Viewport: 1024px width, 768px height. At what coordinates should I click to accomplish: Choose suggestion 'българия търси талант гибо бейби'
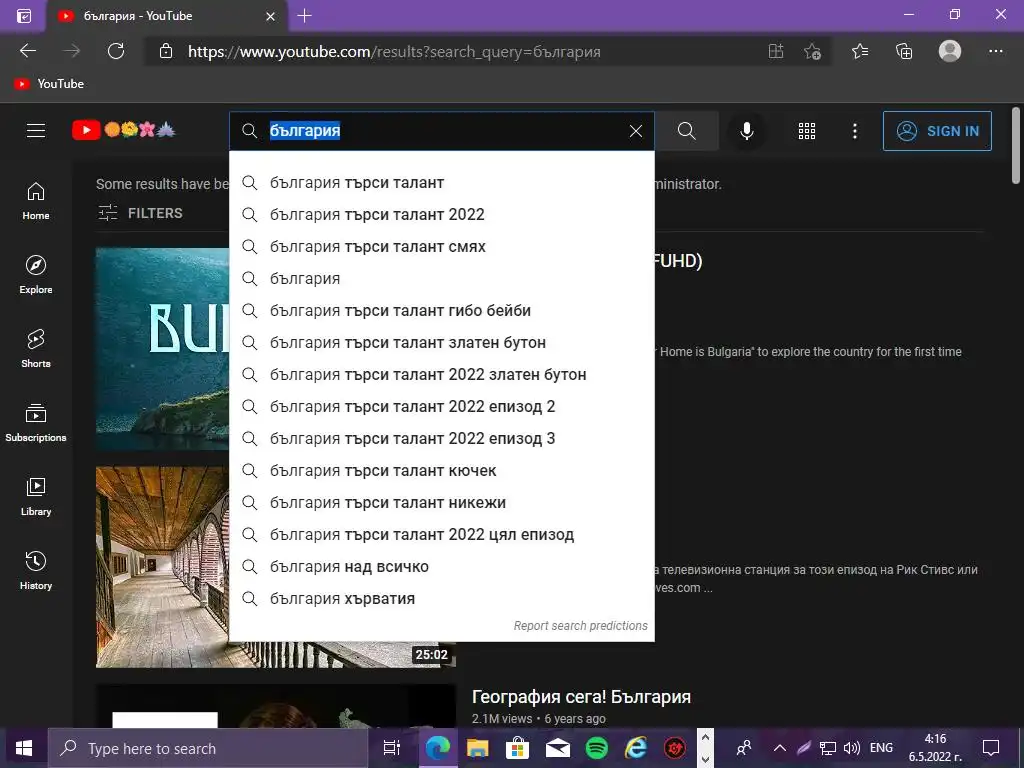441,311
